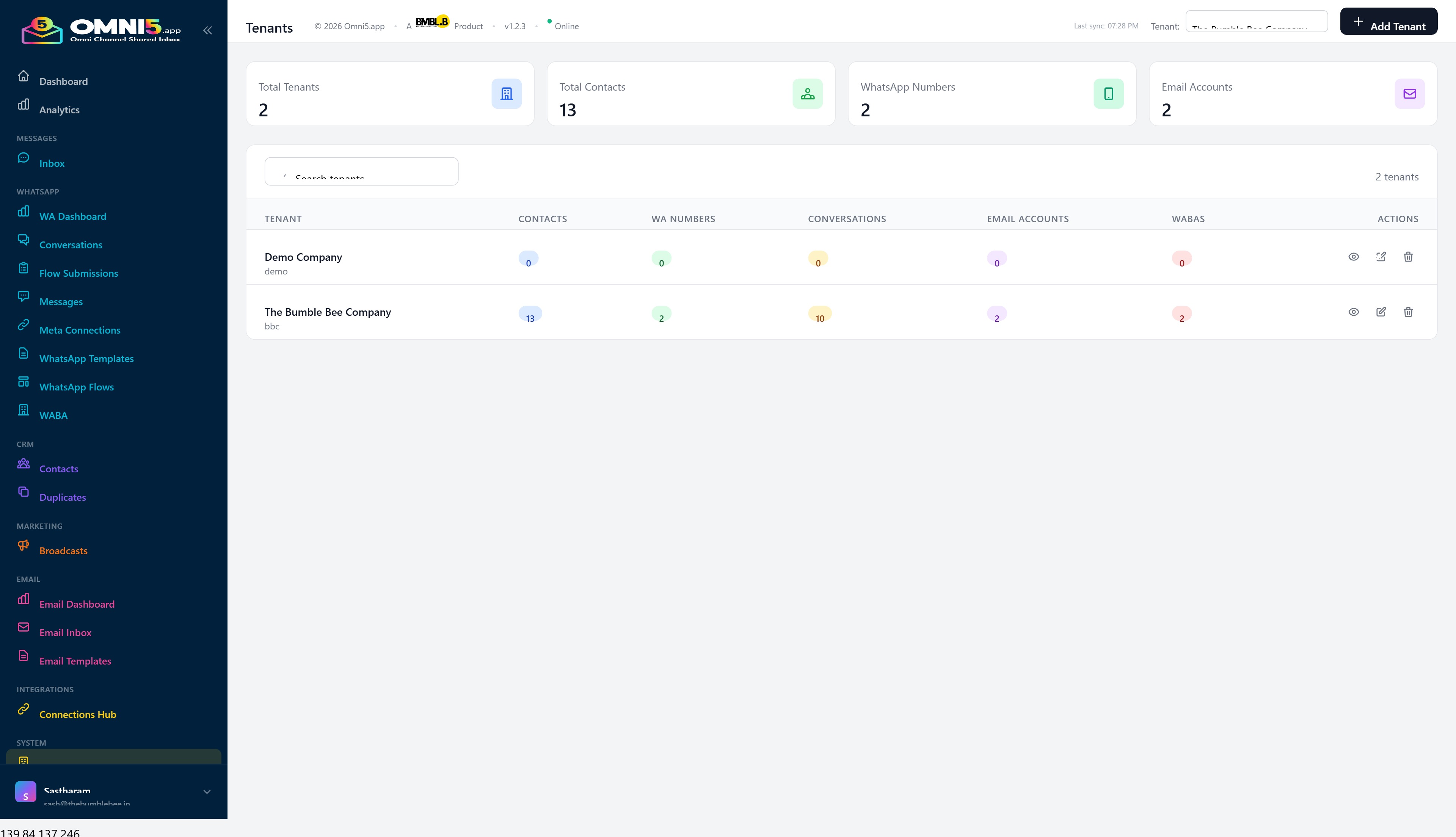Image resolution: width=1456 pixels, height=837 pixels.
Task: Click the Search tenants input field
Action: (361, 171)
